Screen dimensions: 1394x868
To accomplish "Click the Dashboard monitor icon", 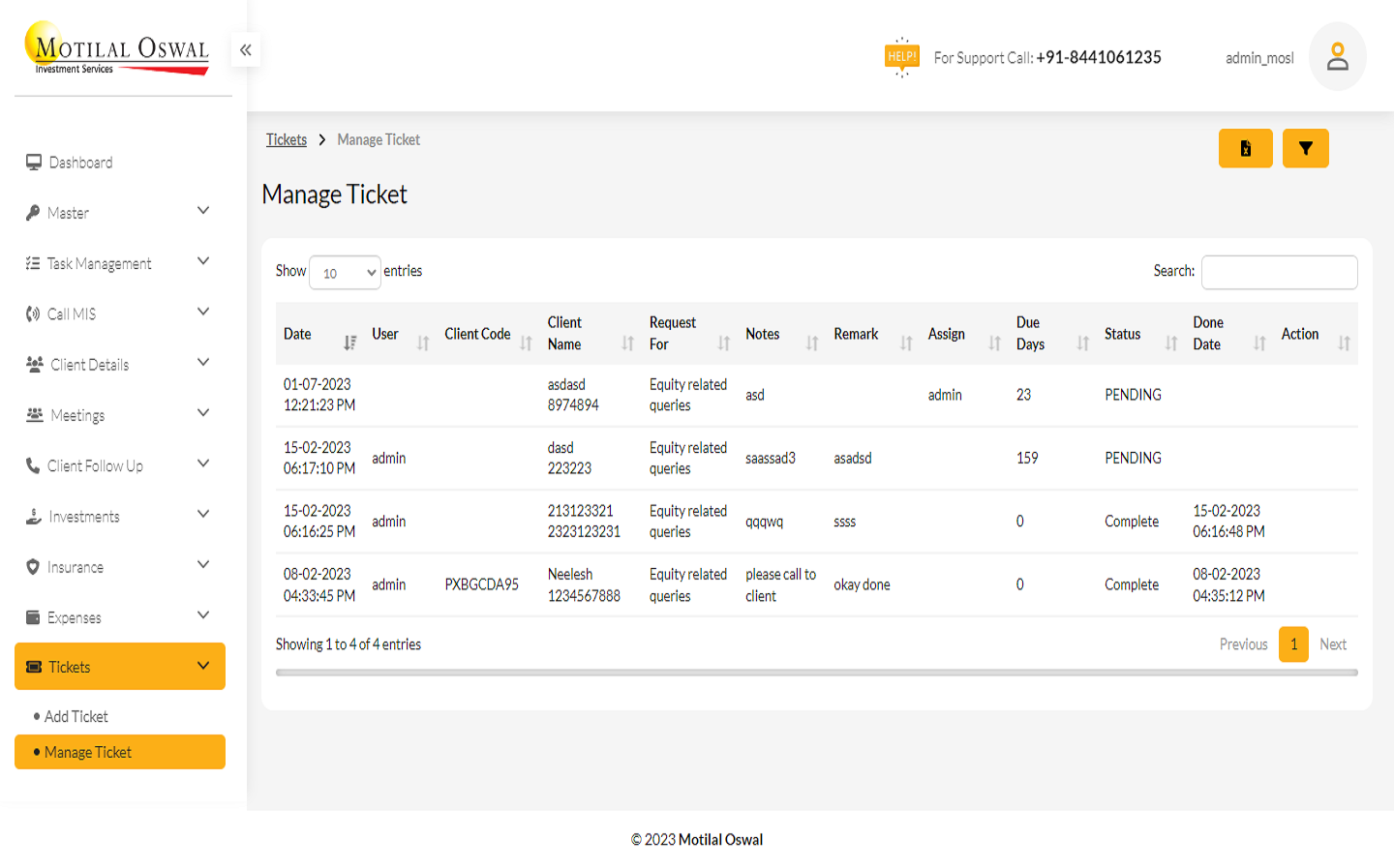I will [x=34, y=162].
